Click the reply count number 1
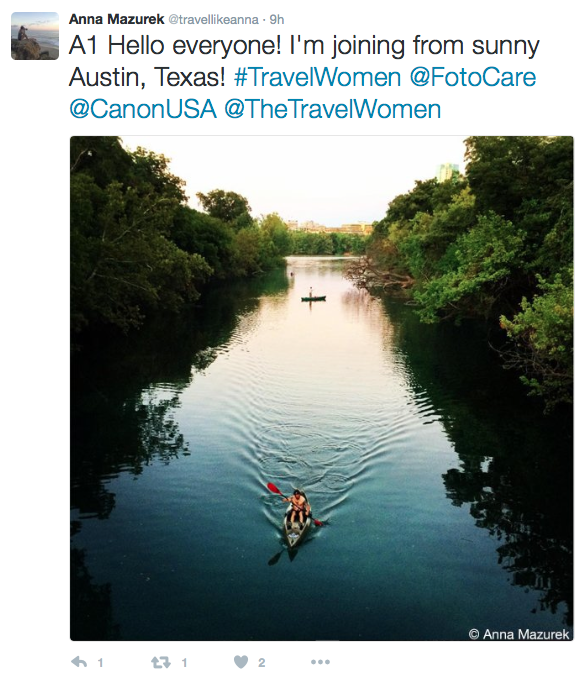This screenshot has width=586, height=682. 100,662
